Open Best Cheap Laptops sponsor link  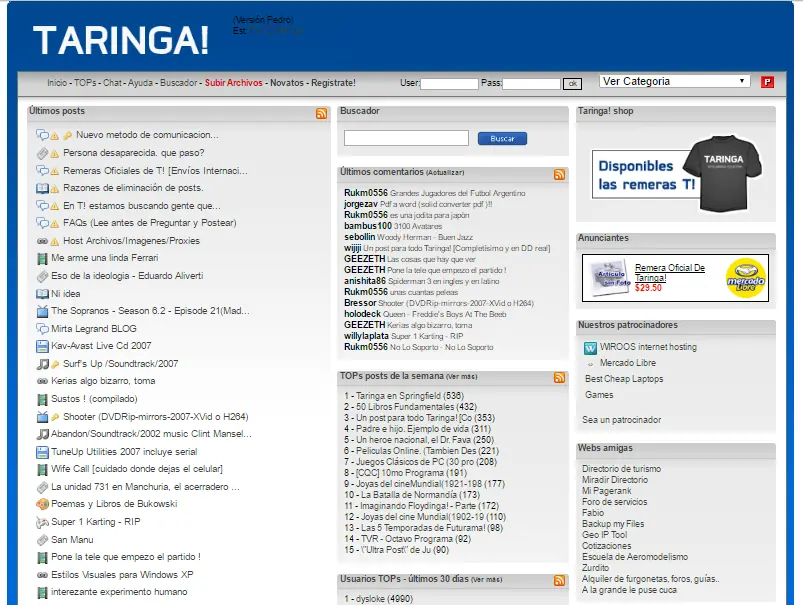point(624,379)
